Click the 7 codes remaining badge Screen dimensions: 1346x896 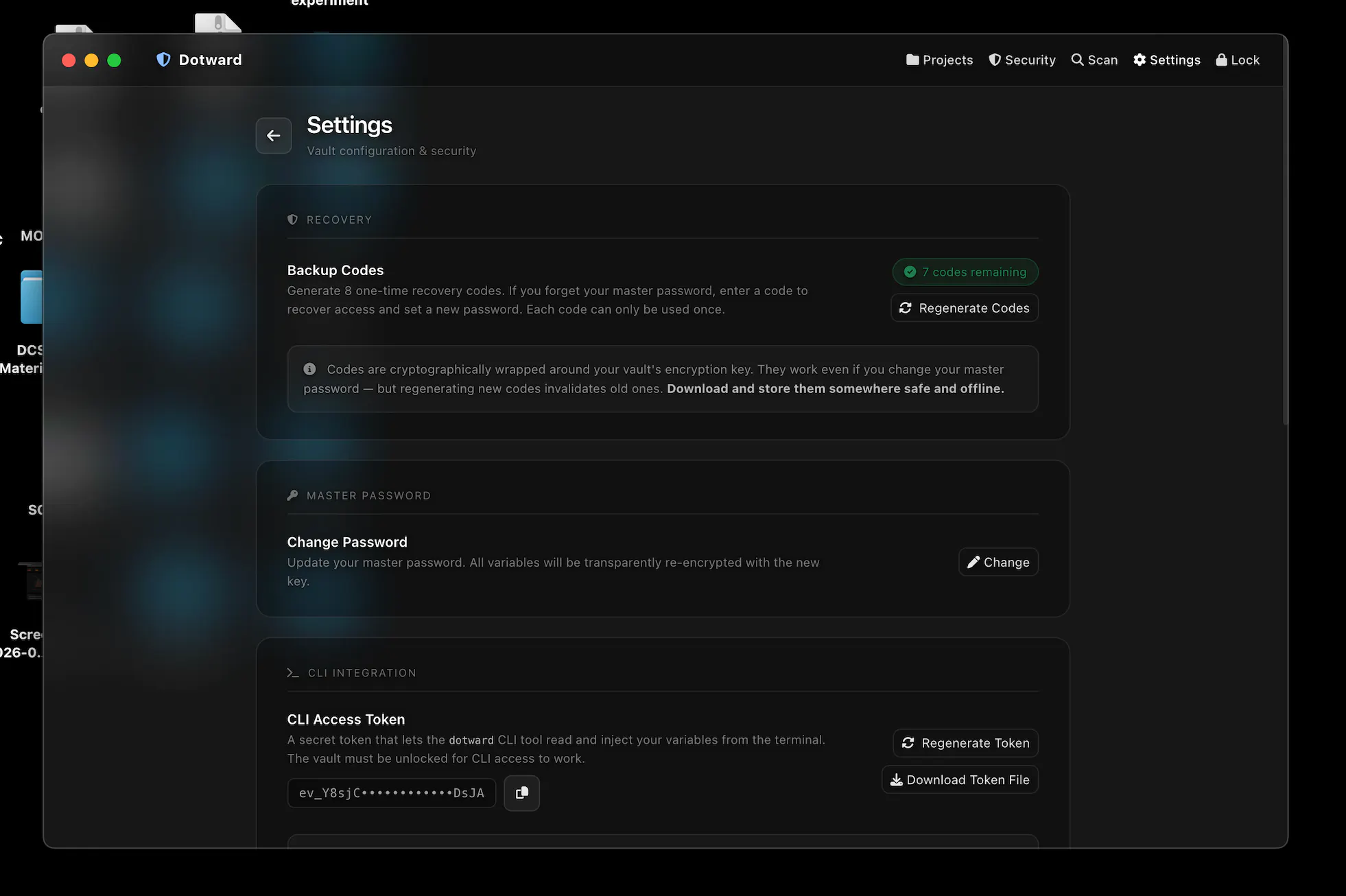pyautogui.click(x=965, y=272)
